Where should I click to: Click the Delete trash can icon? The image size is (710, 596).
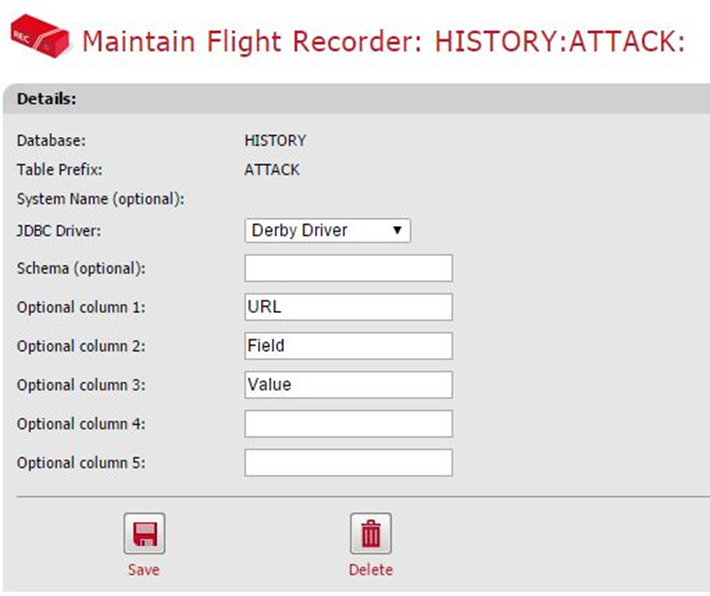(x=370, y=534)
